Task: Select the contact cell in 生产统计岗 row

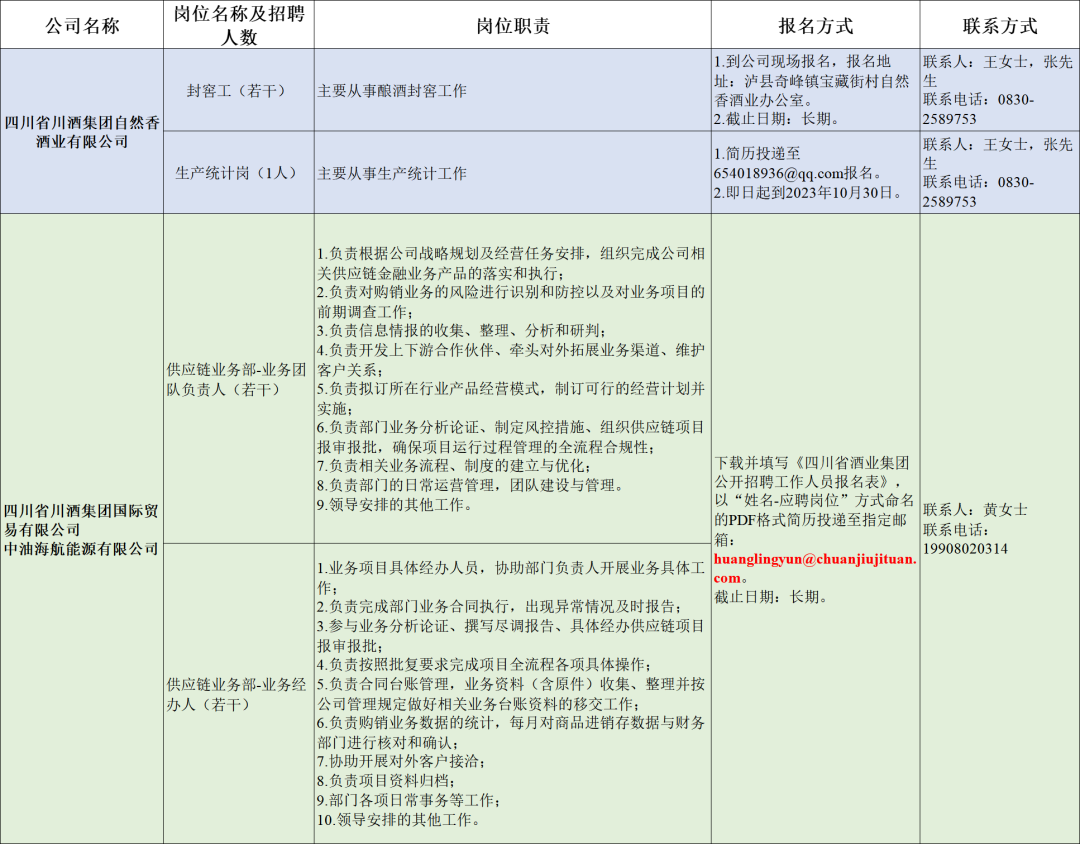Action: [x=999, y=173]
